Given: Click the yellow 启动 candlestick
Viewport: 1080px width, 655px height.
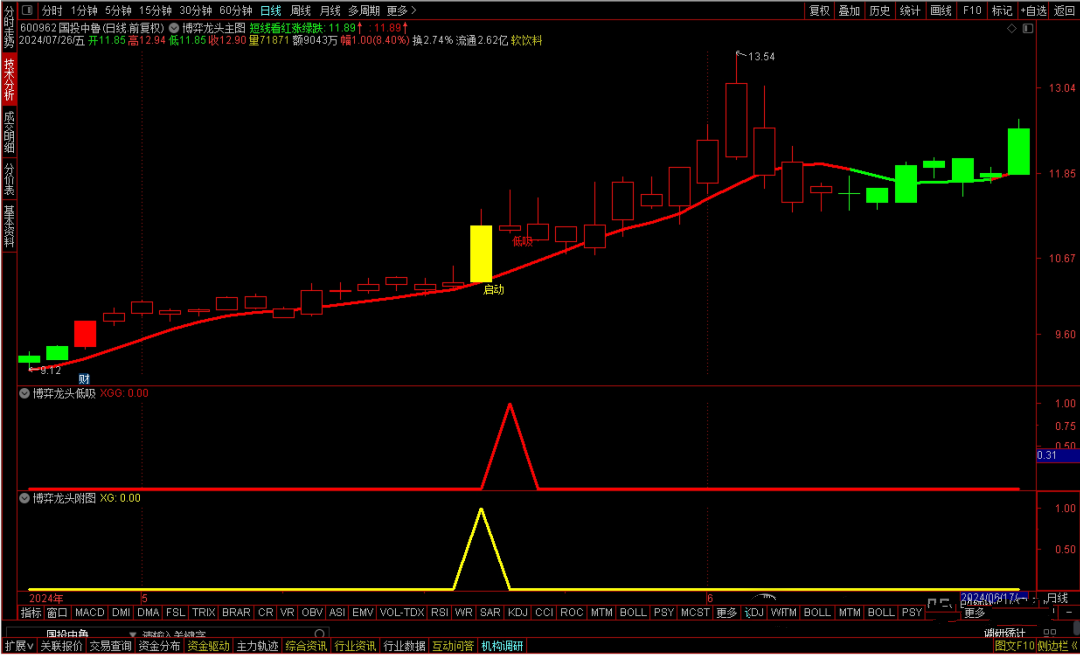Looking at the screenshot, I should pyautogui.click(x=481, y=253).
